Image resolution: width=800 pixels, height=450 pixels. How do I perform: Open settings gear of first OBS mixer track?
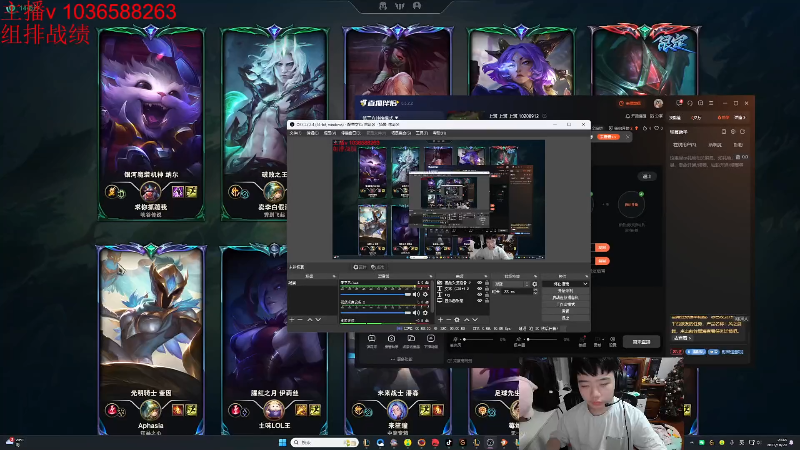(x=425, y=294)
